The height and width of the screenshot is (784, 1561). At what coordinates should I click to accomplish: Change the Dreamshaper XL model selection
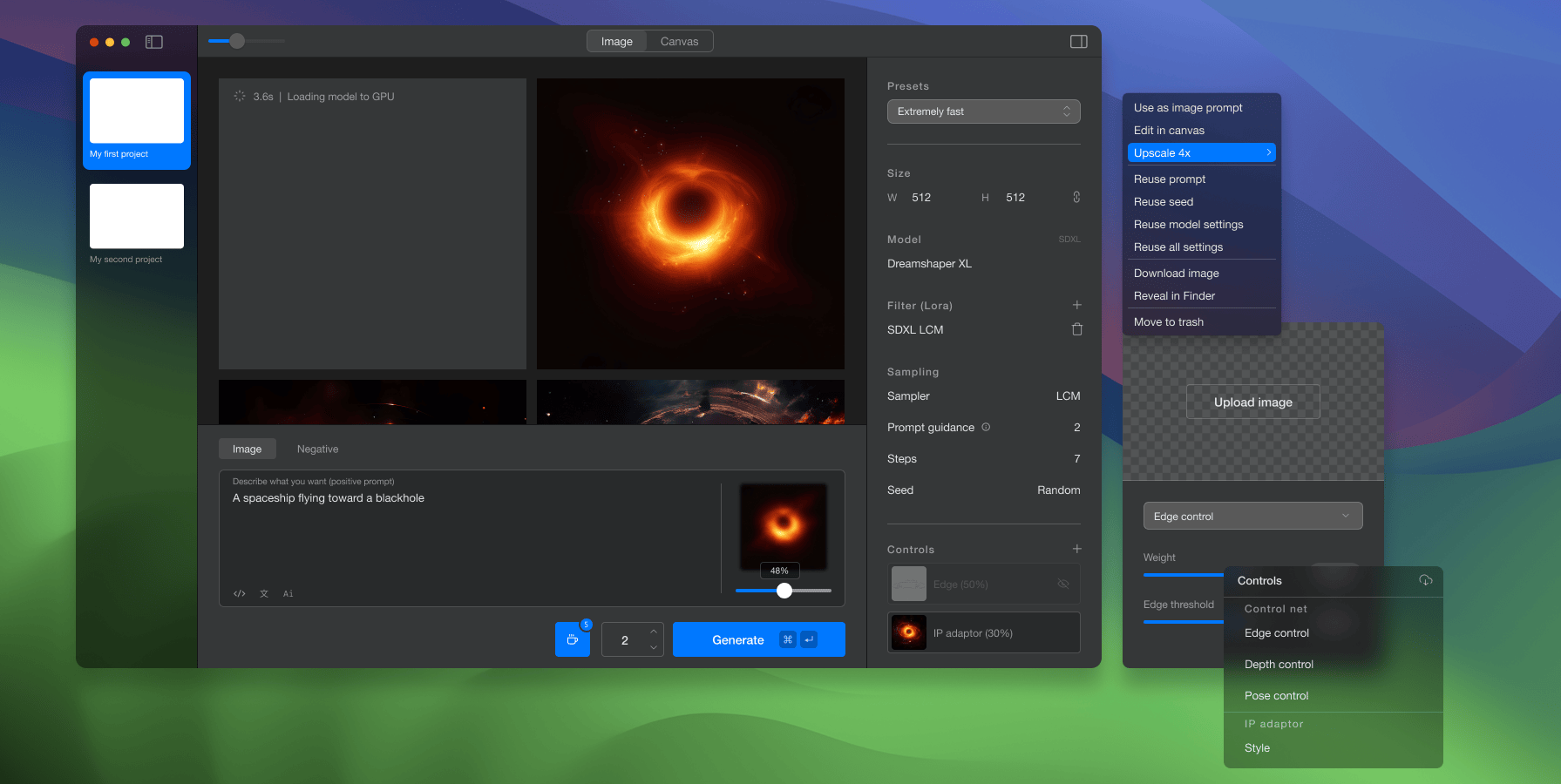929,264
